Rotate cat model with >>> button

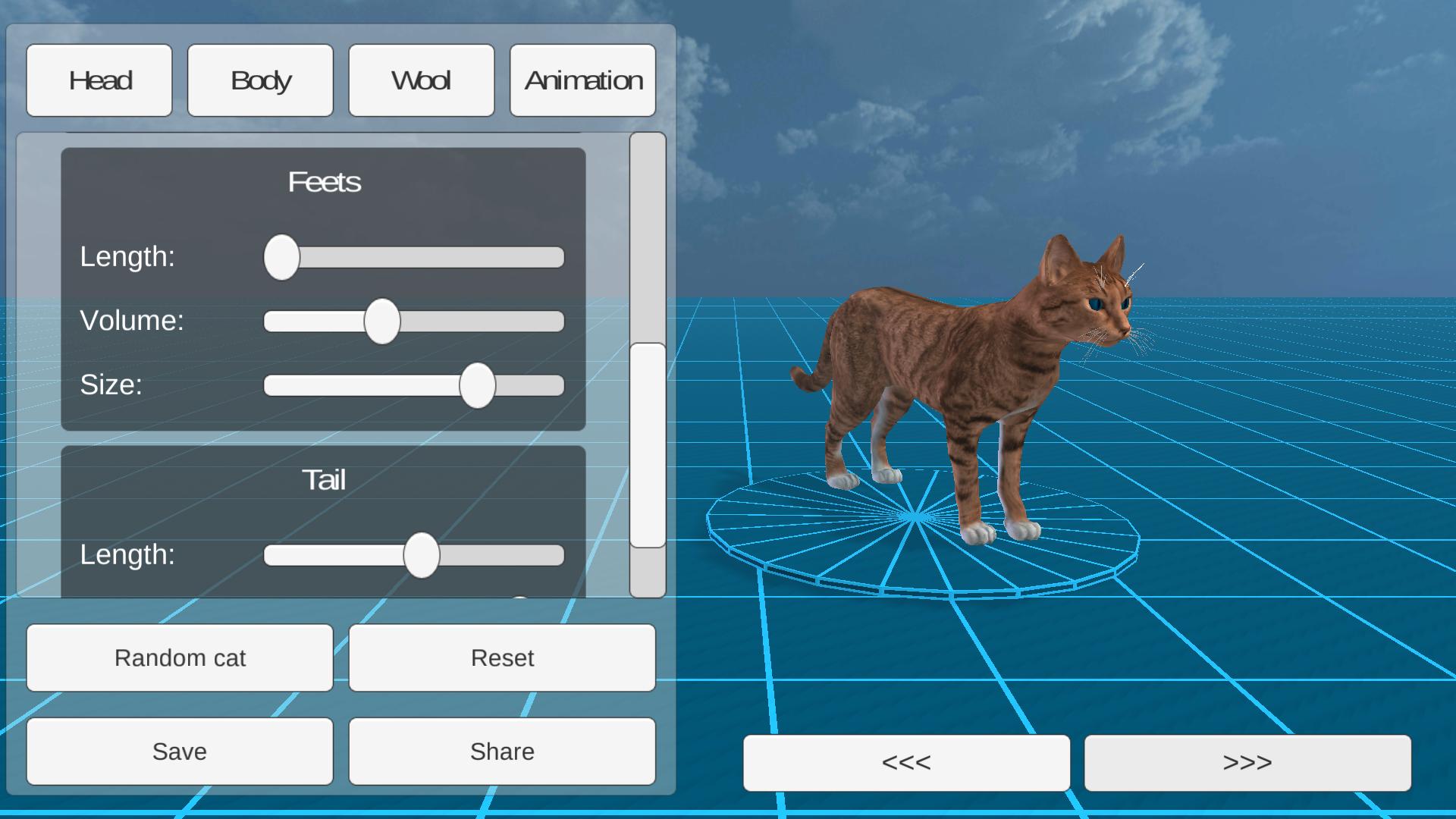pos(1245,762)
